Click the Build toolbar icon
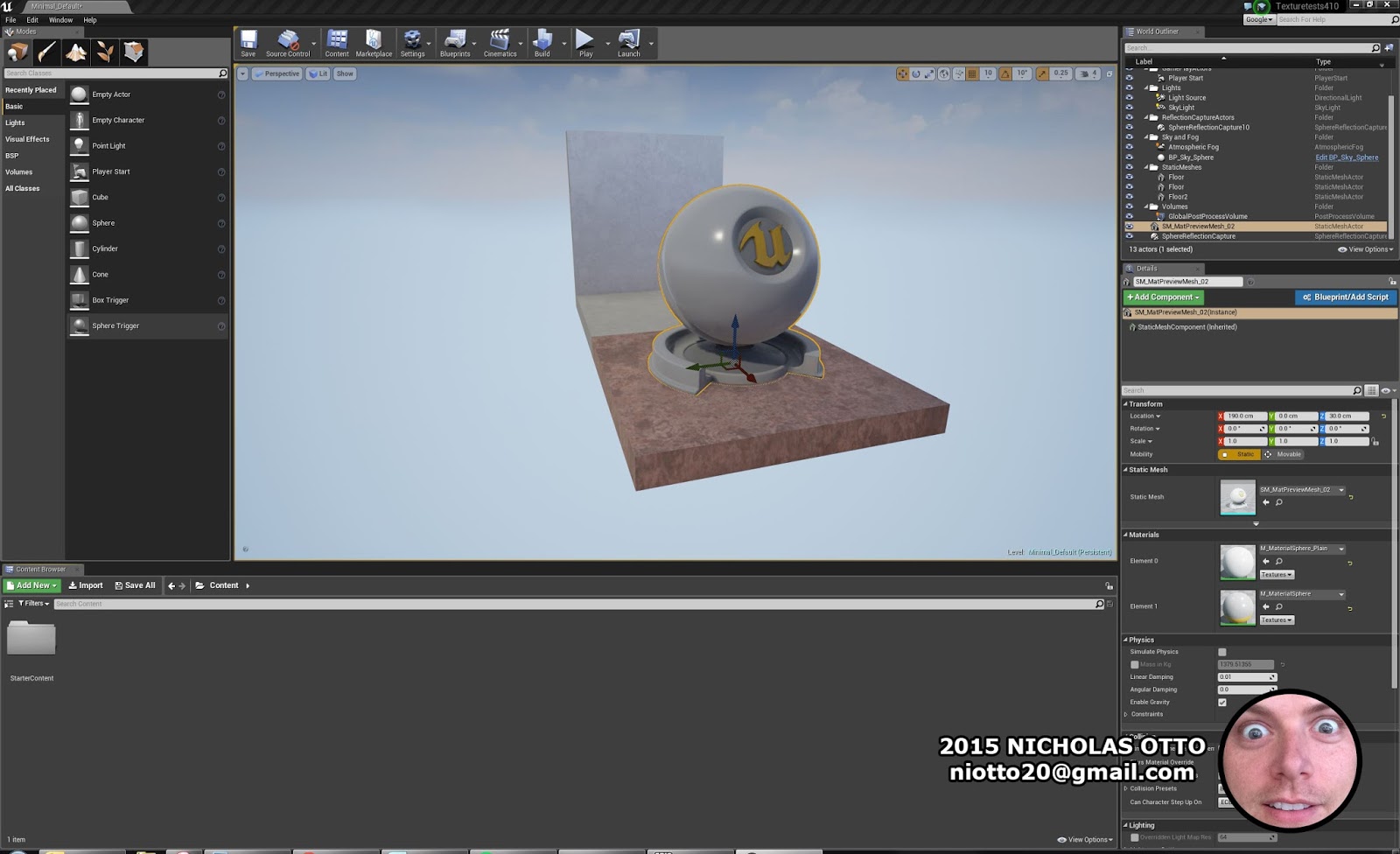The height and width of the screenshot is (854, 1400). 542,43
